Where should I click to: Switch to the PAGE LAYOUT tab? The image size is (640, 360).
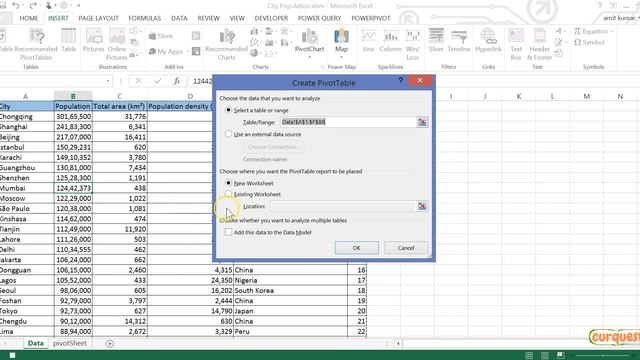(98, 18)
